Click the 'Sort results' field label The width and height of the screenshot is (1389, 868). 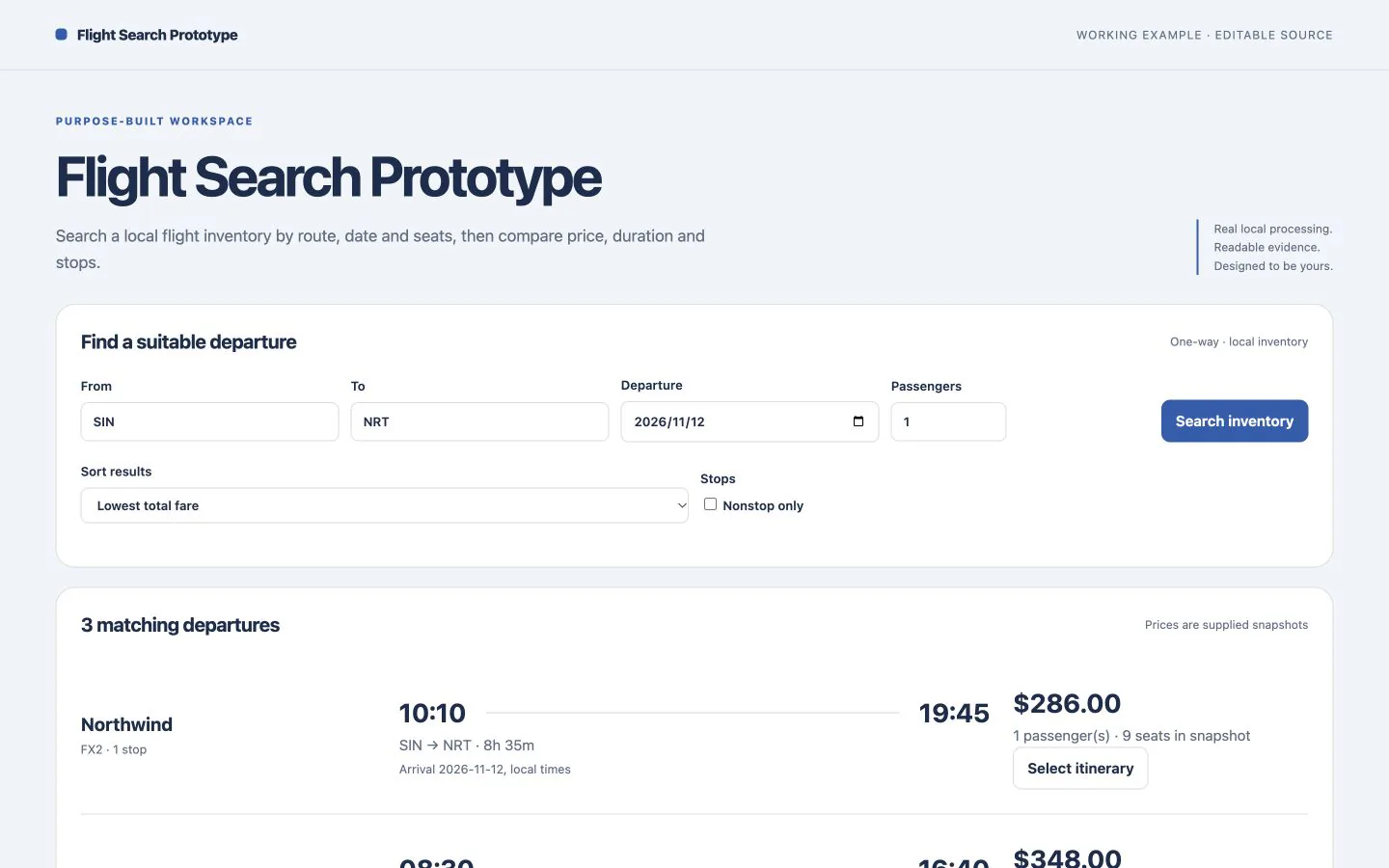click(x=116, y=472)
